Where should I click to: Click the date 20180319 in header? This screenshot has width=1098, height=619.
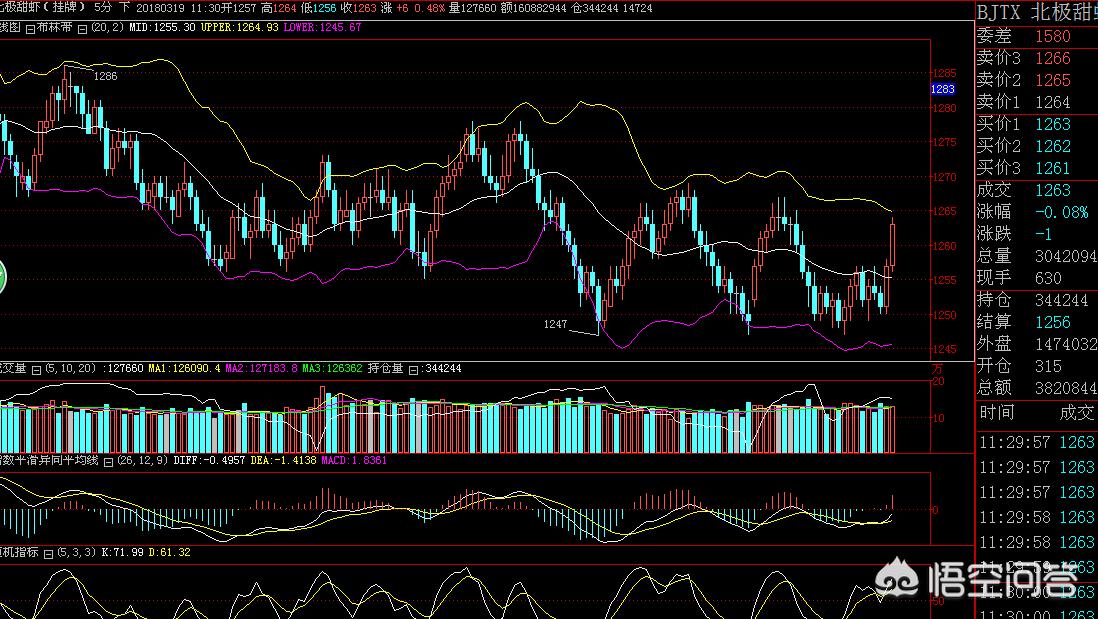click(159, 8)
